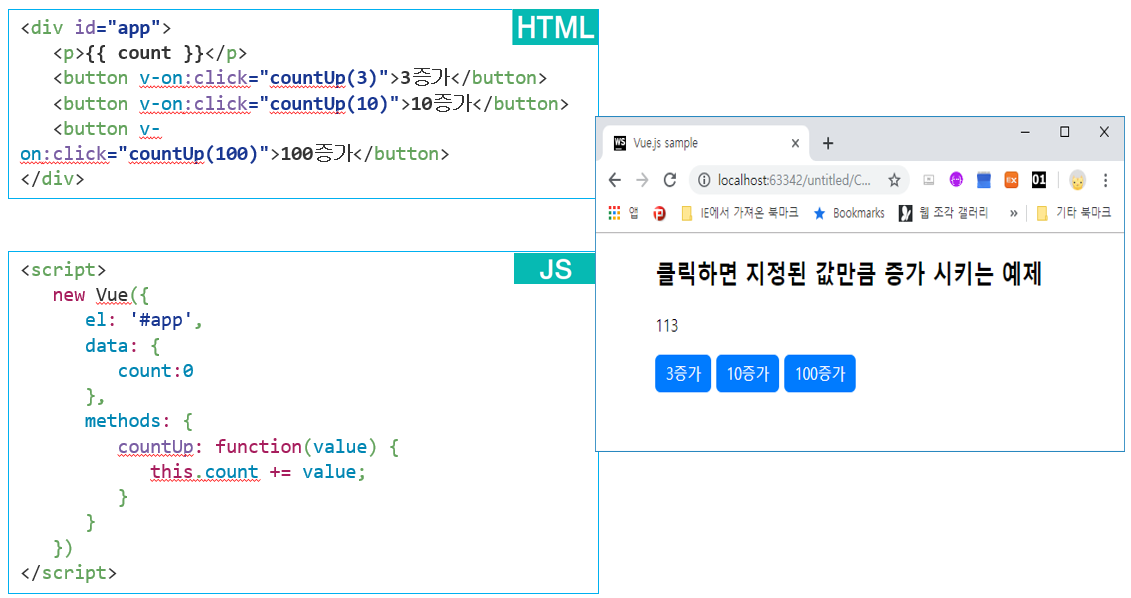Close the Chrome window

click(1104, 132)
